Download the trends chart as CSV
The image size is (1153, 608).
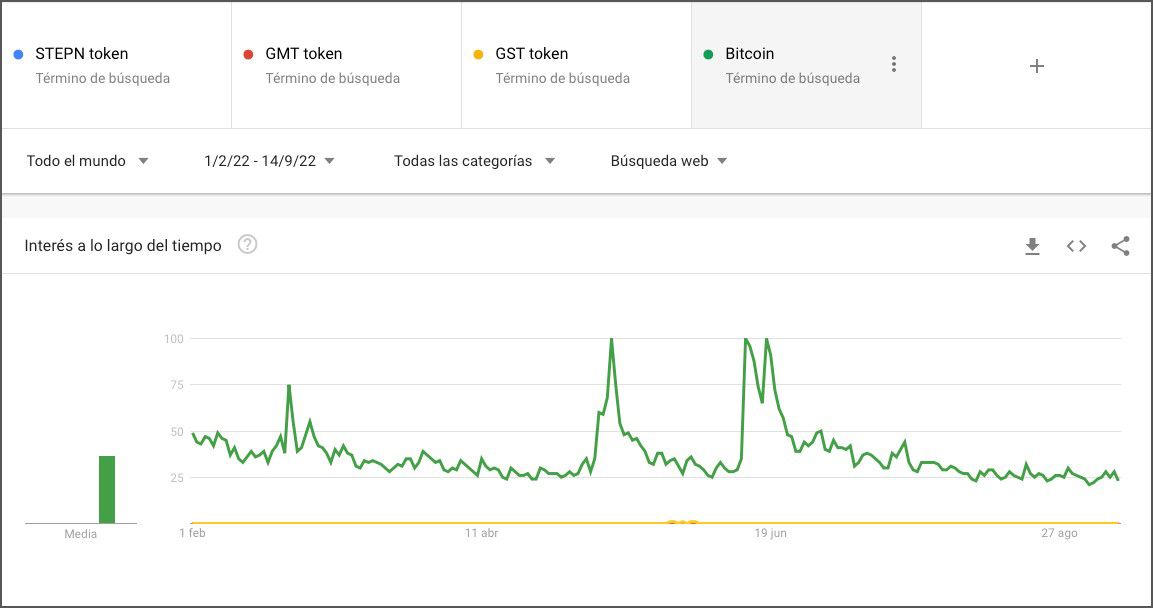[1032, 246]
